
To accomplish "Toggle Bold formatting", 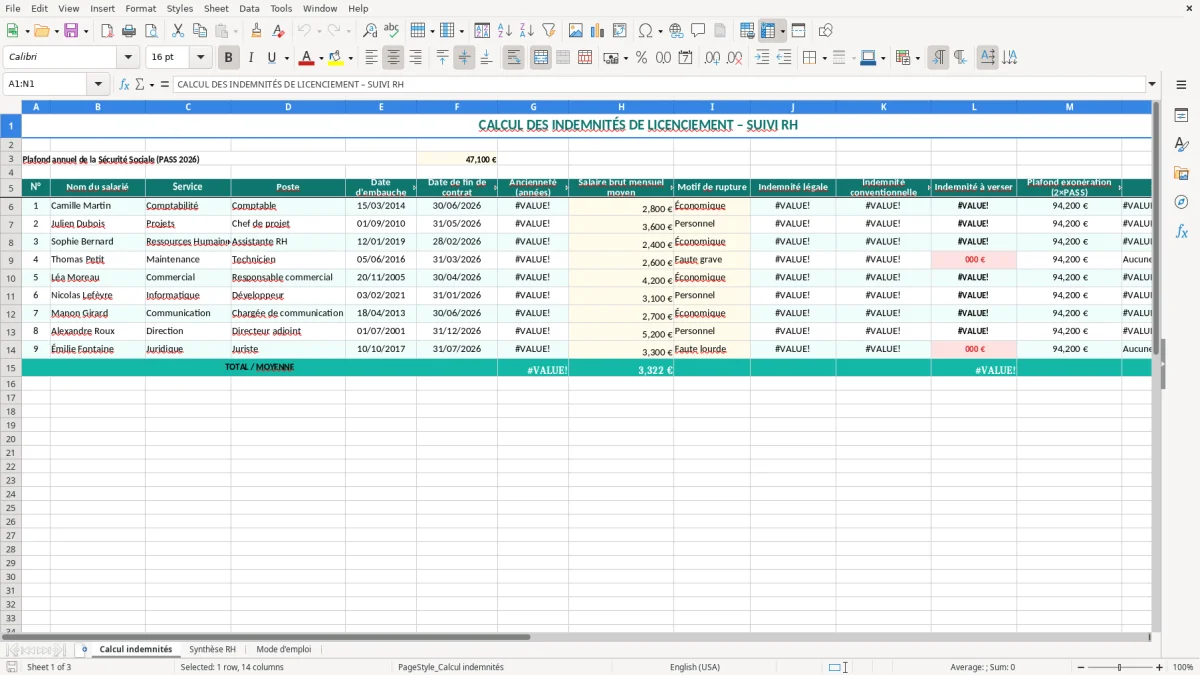I will click(229, 58).
